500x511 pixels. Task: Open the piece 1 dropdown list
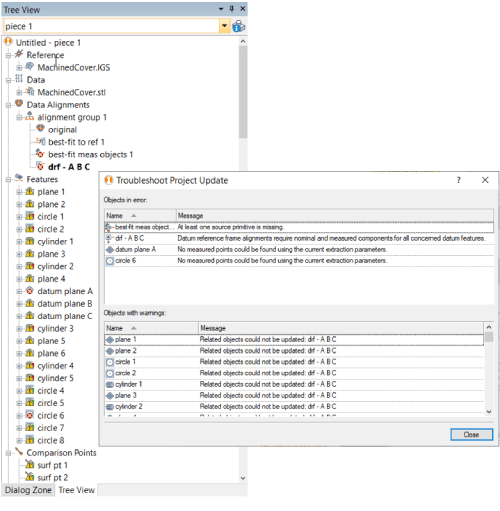coord(224,26)
